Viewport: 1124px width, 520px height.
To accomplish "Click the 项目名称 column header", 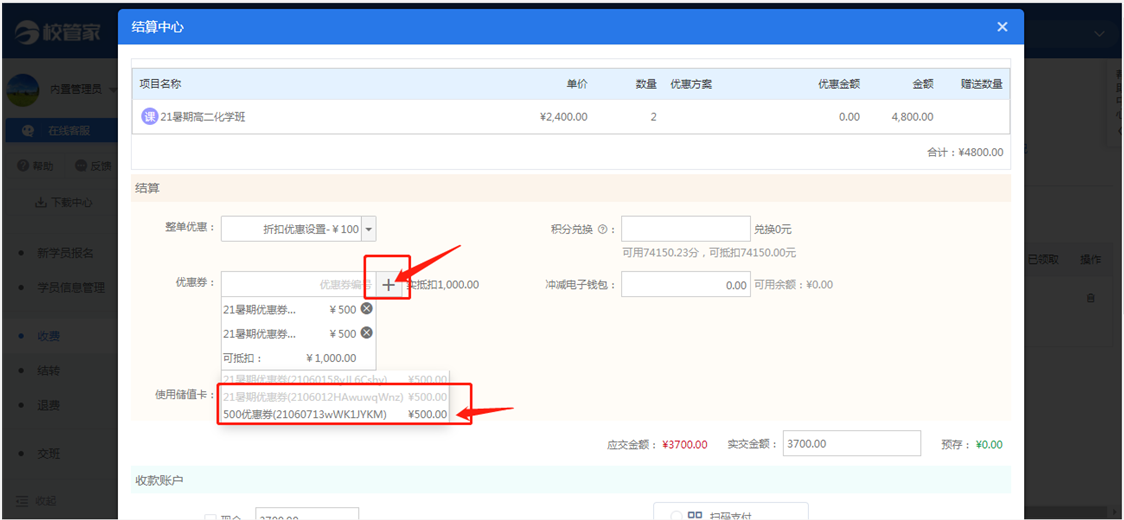I will pos(160,84).
